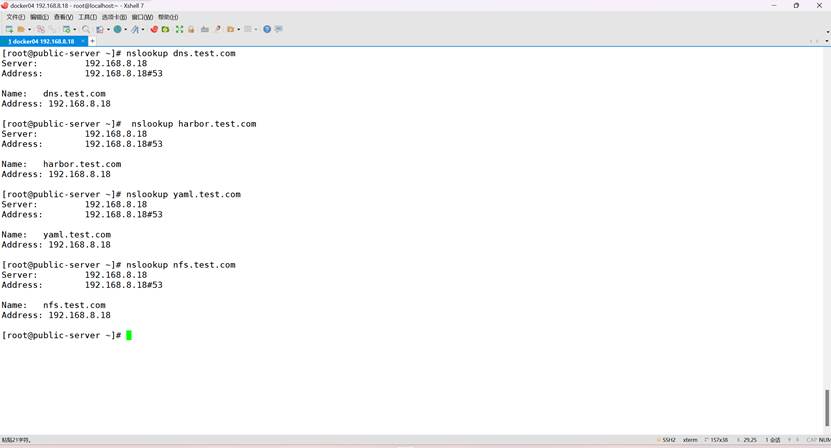The width and height of the screenshot is (831, 448).
Task: Open the 查看(V) menu
Action: coord(63,17)
